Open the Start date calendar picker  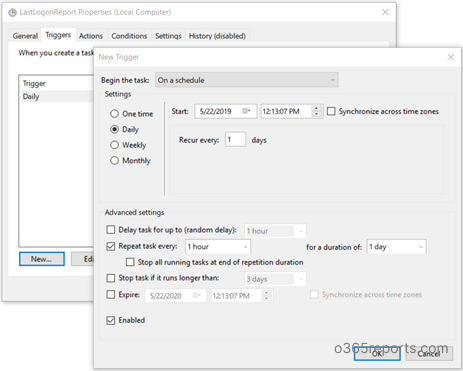coord(246,111)
